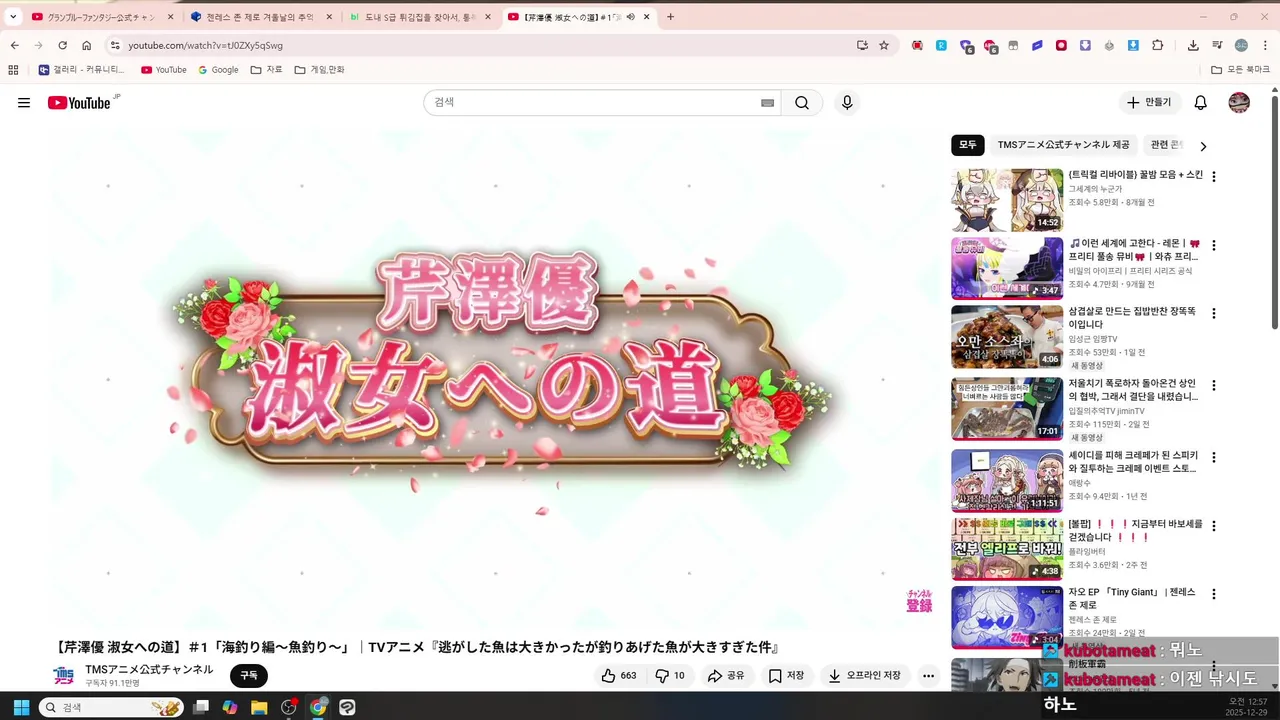Dislike the video with thumbs-down button
The image size is (1280, 720).
[670, 676]
